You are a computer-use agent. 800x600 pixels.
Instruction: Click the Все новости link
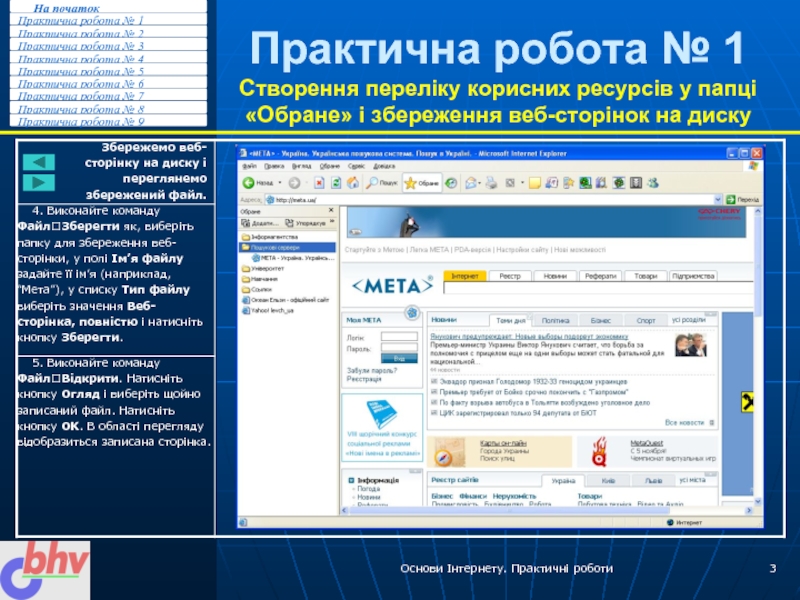click(684, 422)
